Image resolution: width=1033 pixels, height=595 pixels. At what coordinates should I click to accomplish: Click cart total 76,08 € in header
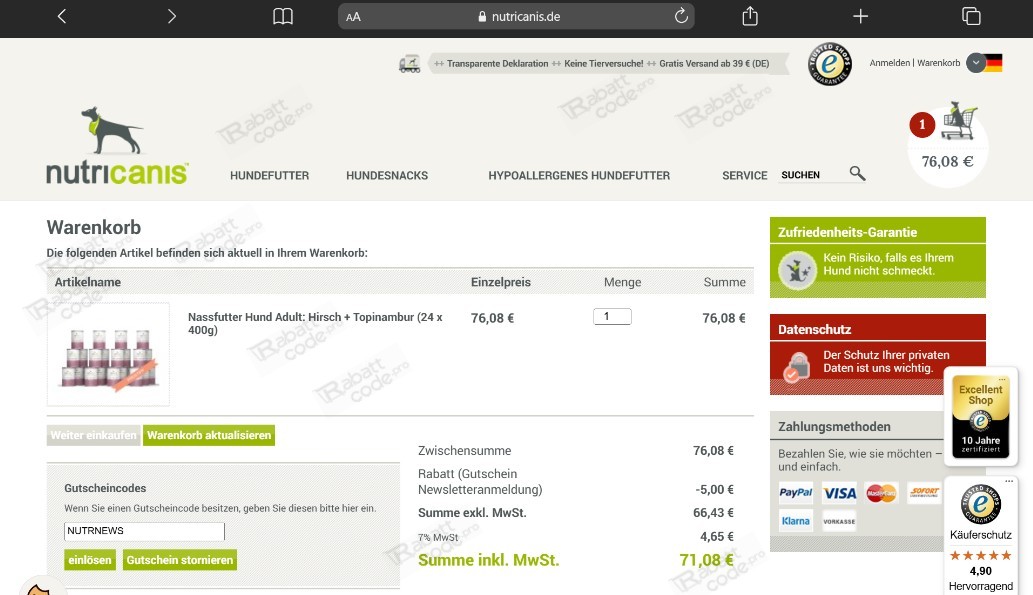point(947,161)
